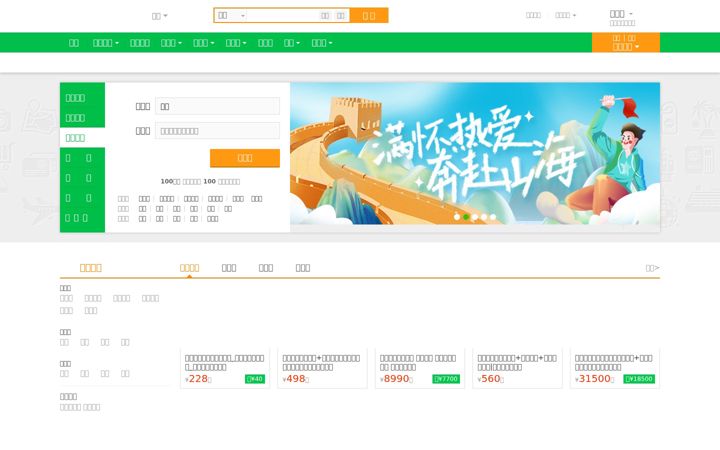Select the third carousel dot on the banner
The height and width of the screenshot is (450, 720).
[x=475, y=217]
